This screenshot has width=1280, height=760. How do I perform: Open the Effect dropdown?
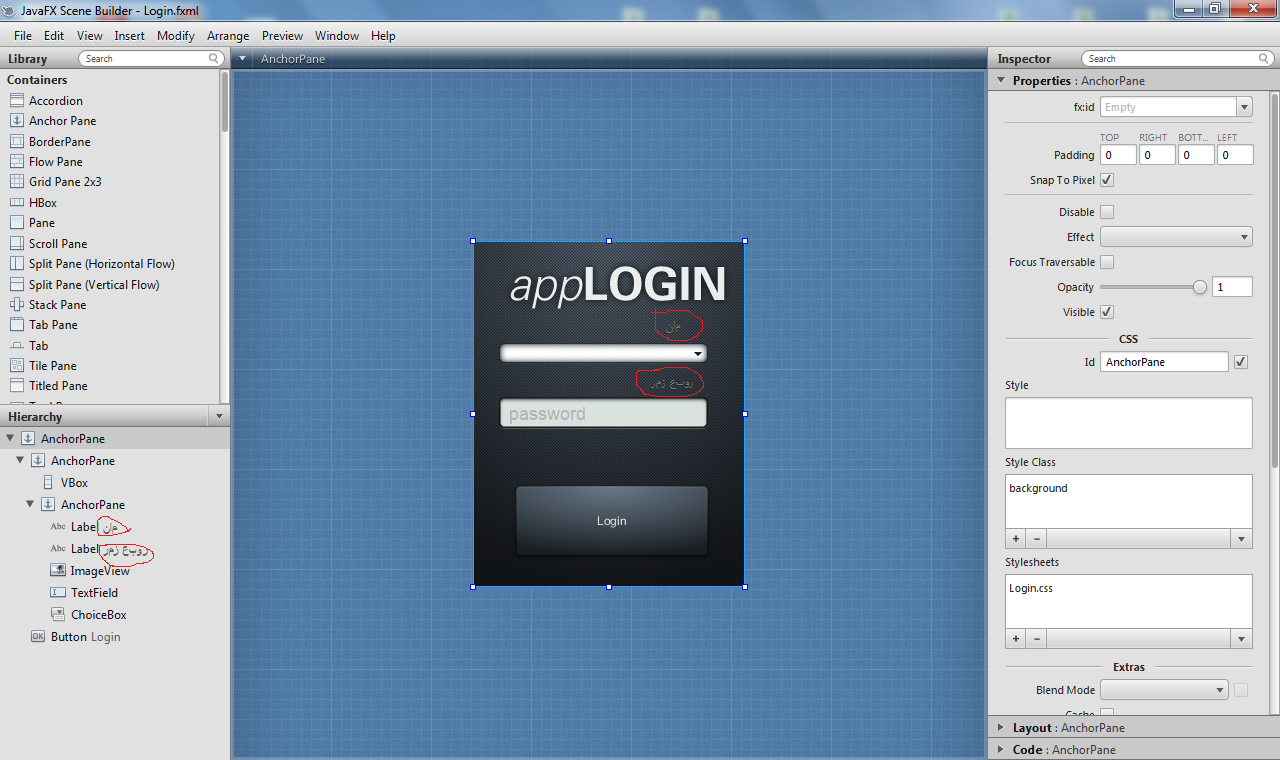pyautogui.click(x=1176, y=237)
